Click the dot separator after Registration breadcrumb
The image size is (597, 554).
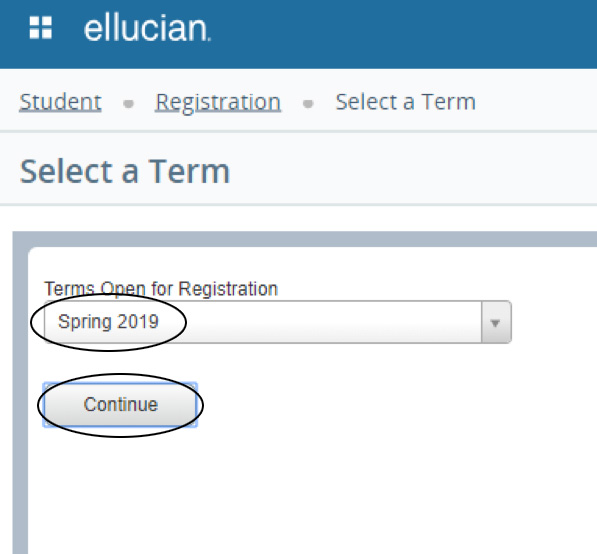308,104
